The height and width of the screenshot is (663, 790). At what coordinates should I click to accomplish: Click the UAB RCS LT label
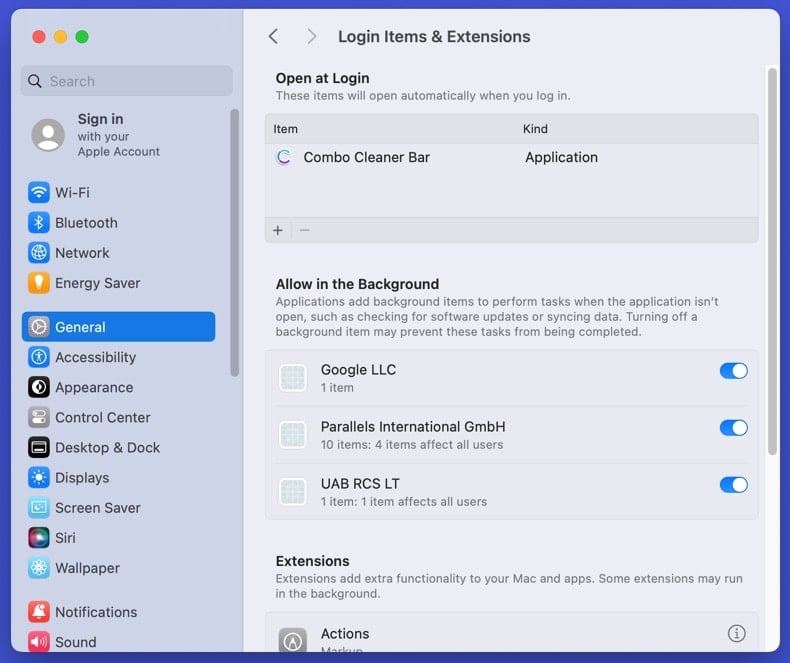pyautogui.click(x=360, y=484)
